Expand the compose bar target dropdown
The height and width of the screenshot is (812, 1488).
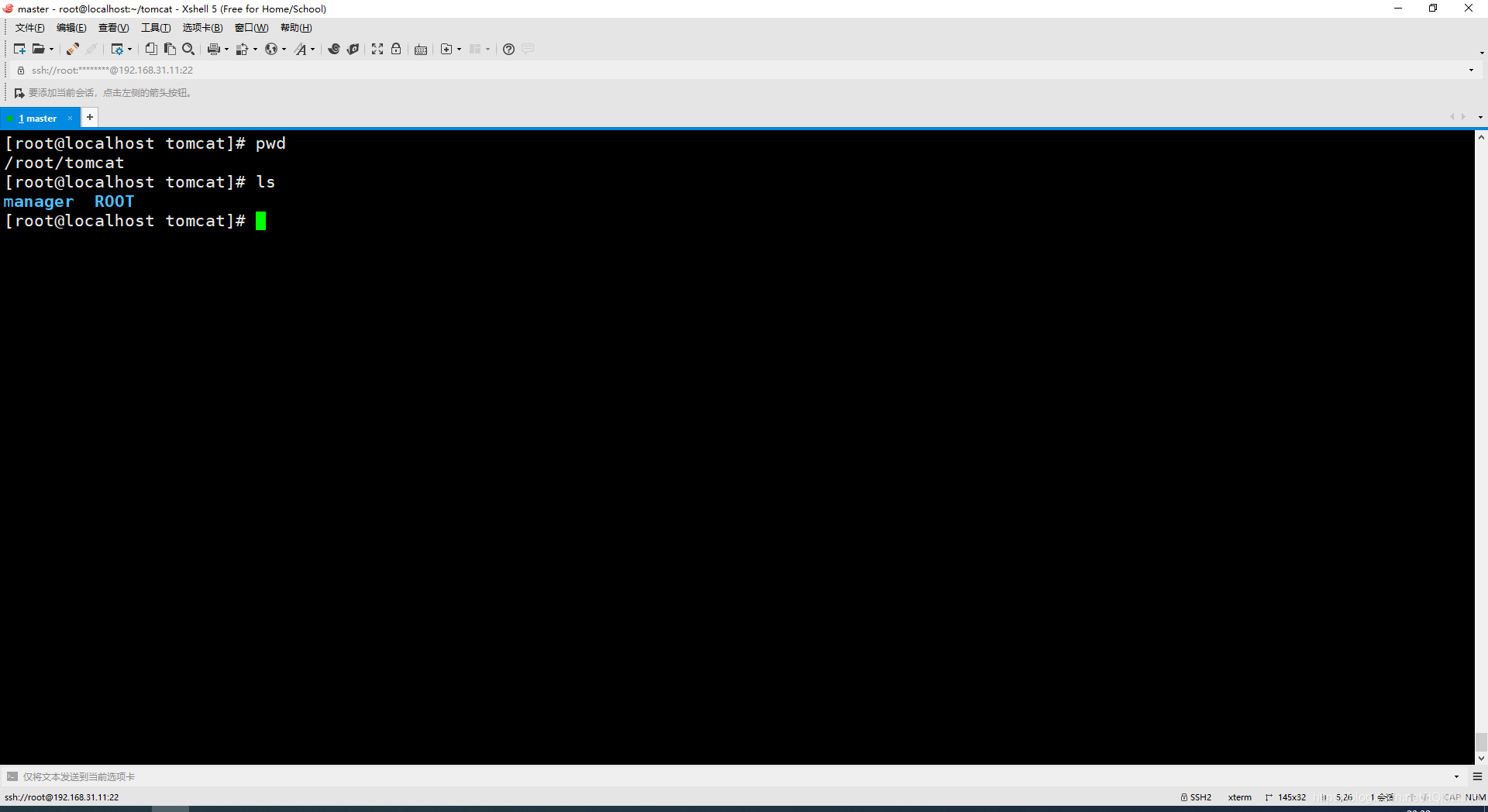(x=1456, y=776)
